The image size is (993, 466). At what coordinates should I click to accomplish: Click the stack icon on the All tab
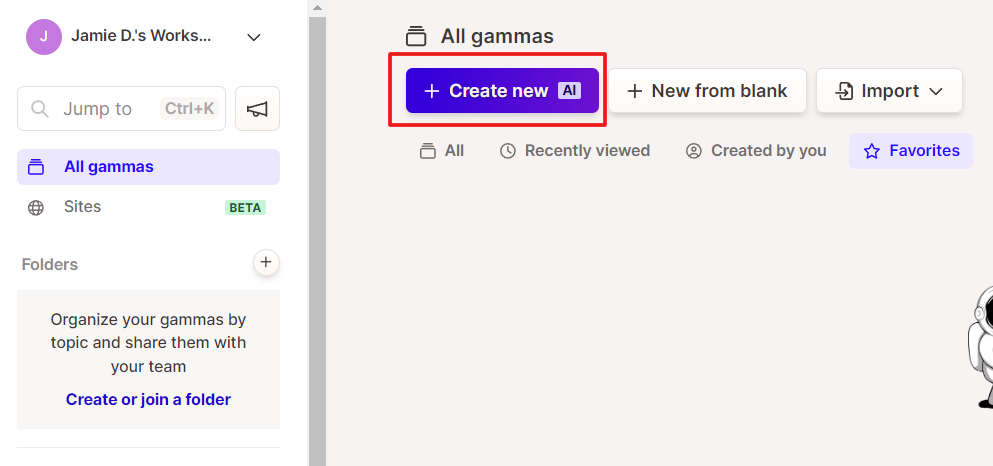click(x=428, y=151)
